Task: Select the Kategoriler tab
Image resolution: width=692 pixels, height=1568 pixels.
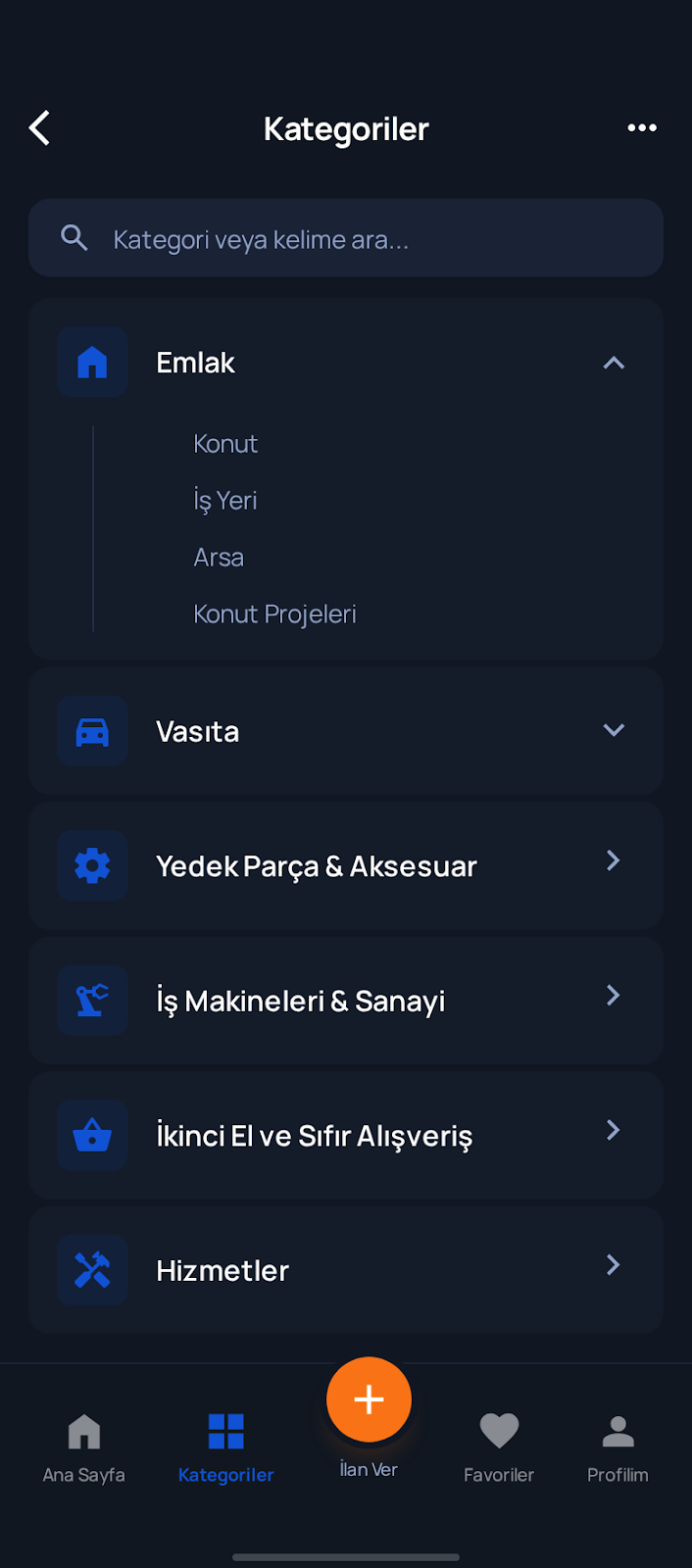Action: point(225,1445)
